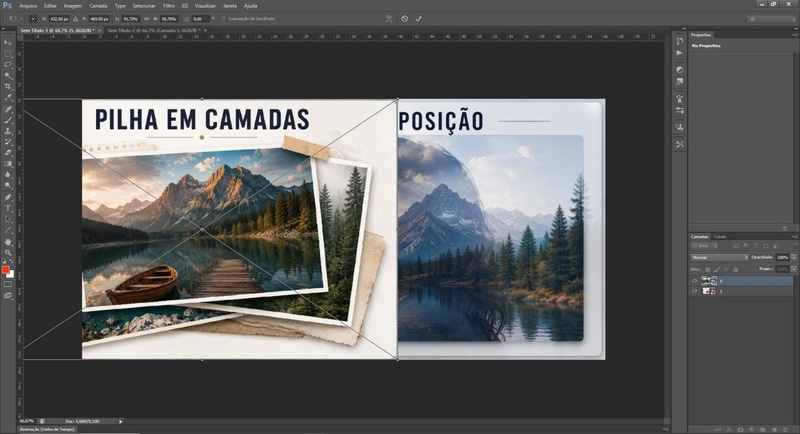Open the workspace switcher dropdown
800x434 pixels.
771,19
